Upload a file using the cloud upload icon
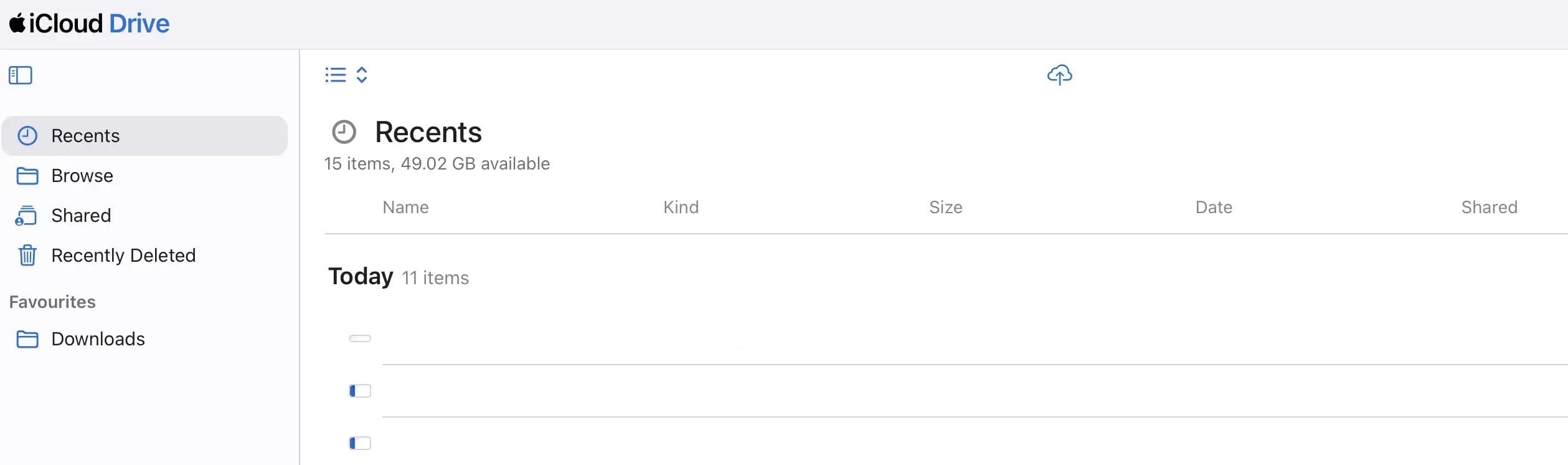 pyautogui.click(x=1059, y=75)
